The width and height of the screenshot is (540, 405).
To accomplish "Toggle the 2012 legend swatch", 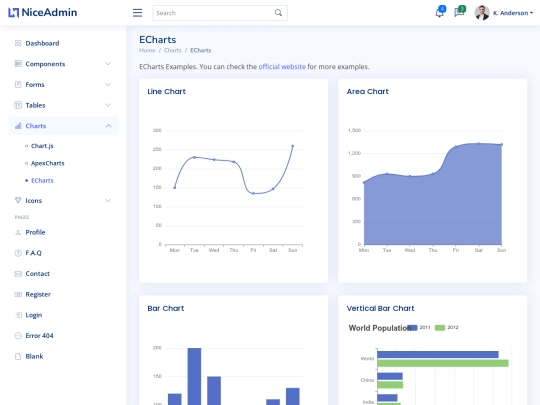I will (440, 328).
